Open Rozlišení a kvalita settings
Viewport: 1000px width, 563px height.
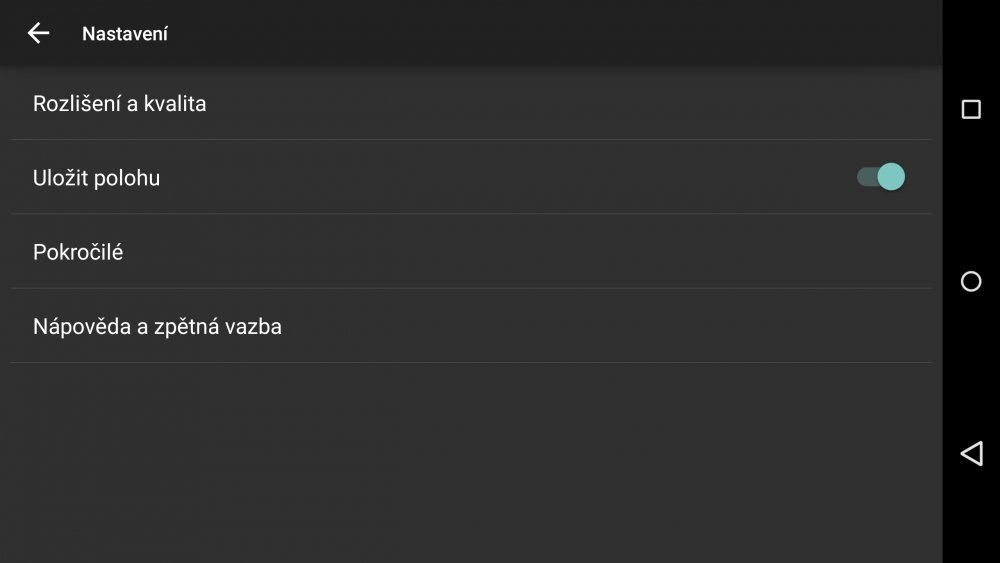120,103
